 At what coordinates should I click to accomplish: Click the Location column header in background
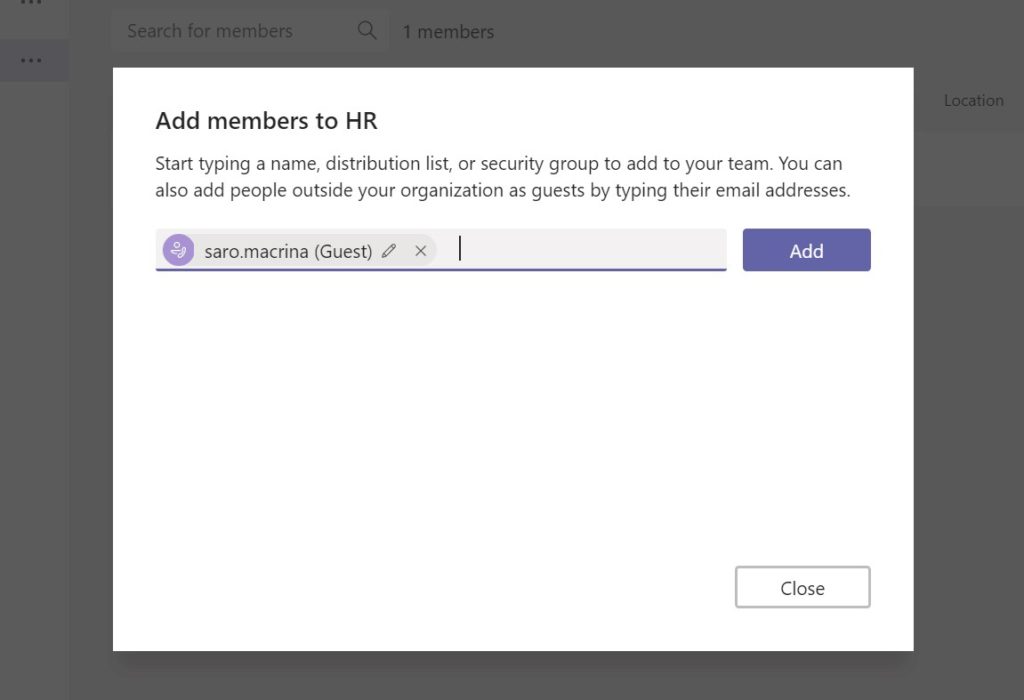973,101
